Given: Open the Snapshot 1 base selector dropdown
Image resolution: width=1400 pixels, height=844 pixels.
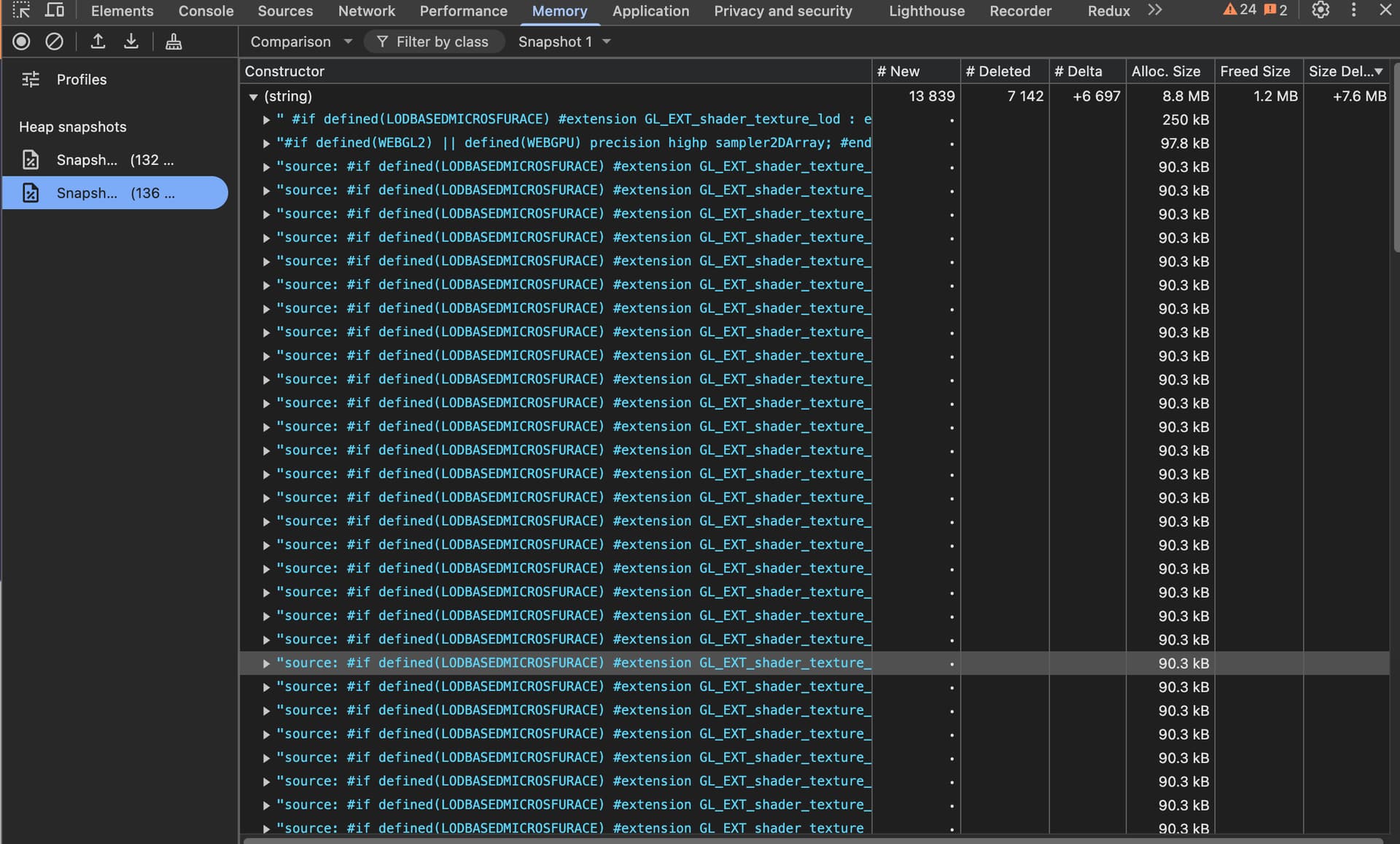Looking at the screenshot, I should [x=564, y=42].
